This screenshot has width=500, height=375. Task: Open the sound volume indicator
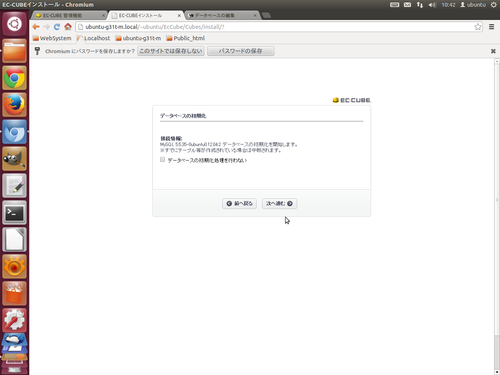point(432,5)
